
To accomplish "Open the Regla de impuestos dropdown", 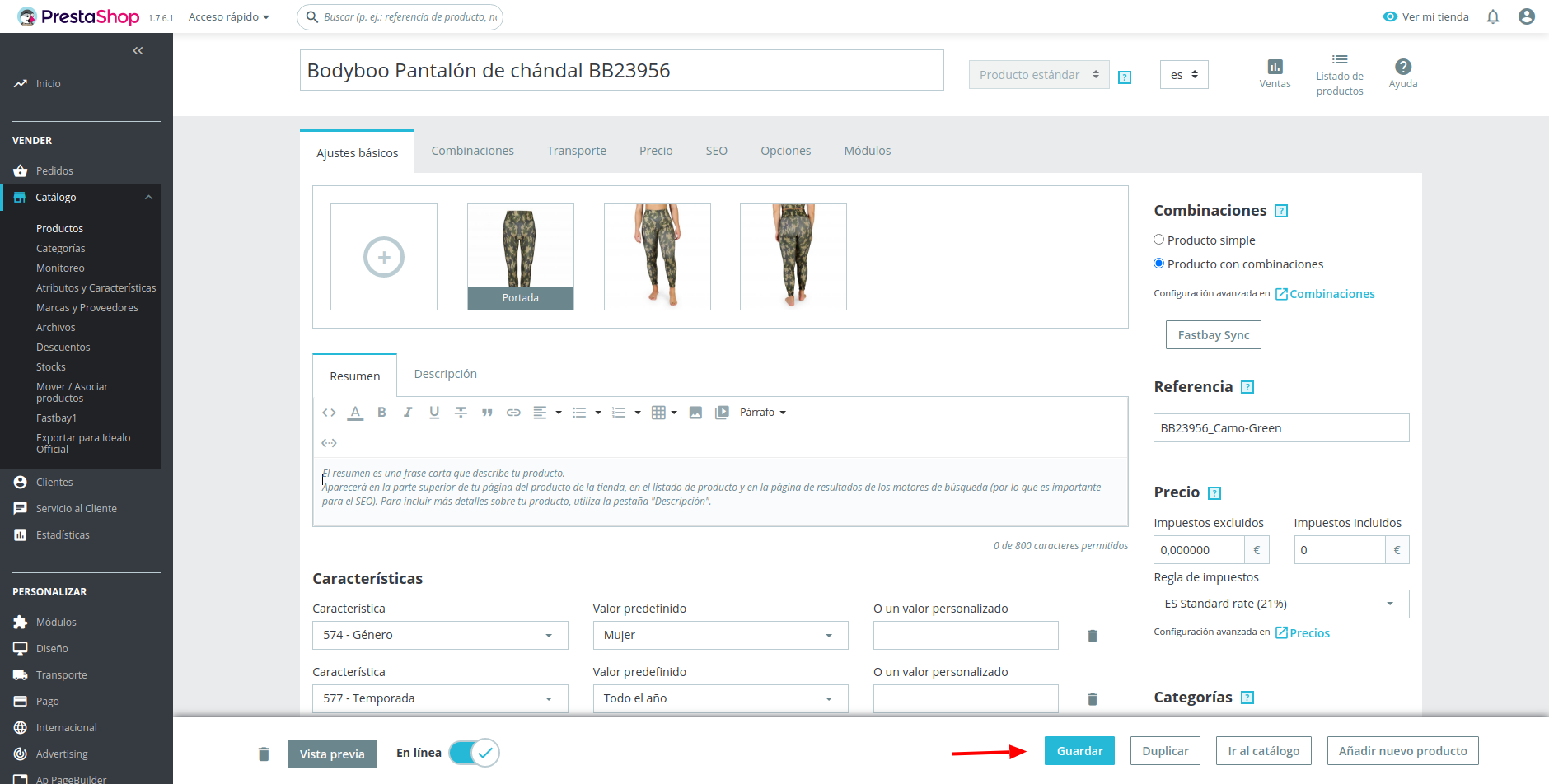I will point(1281,604).
